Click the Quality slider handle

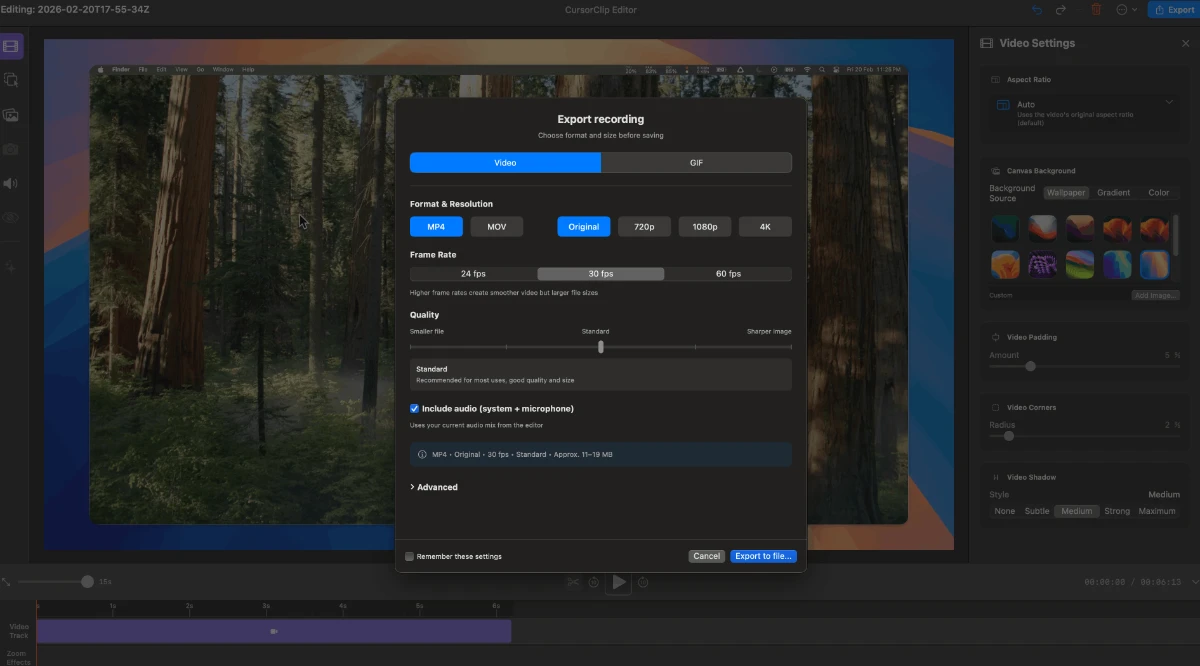(601, 347)
